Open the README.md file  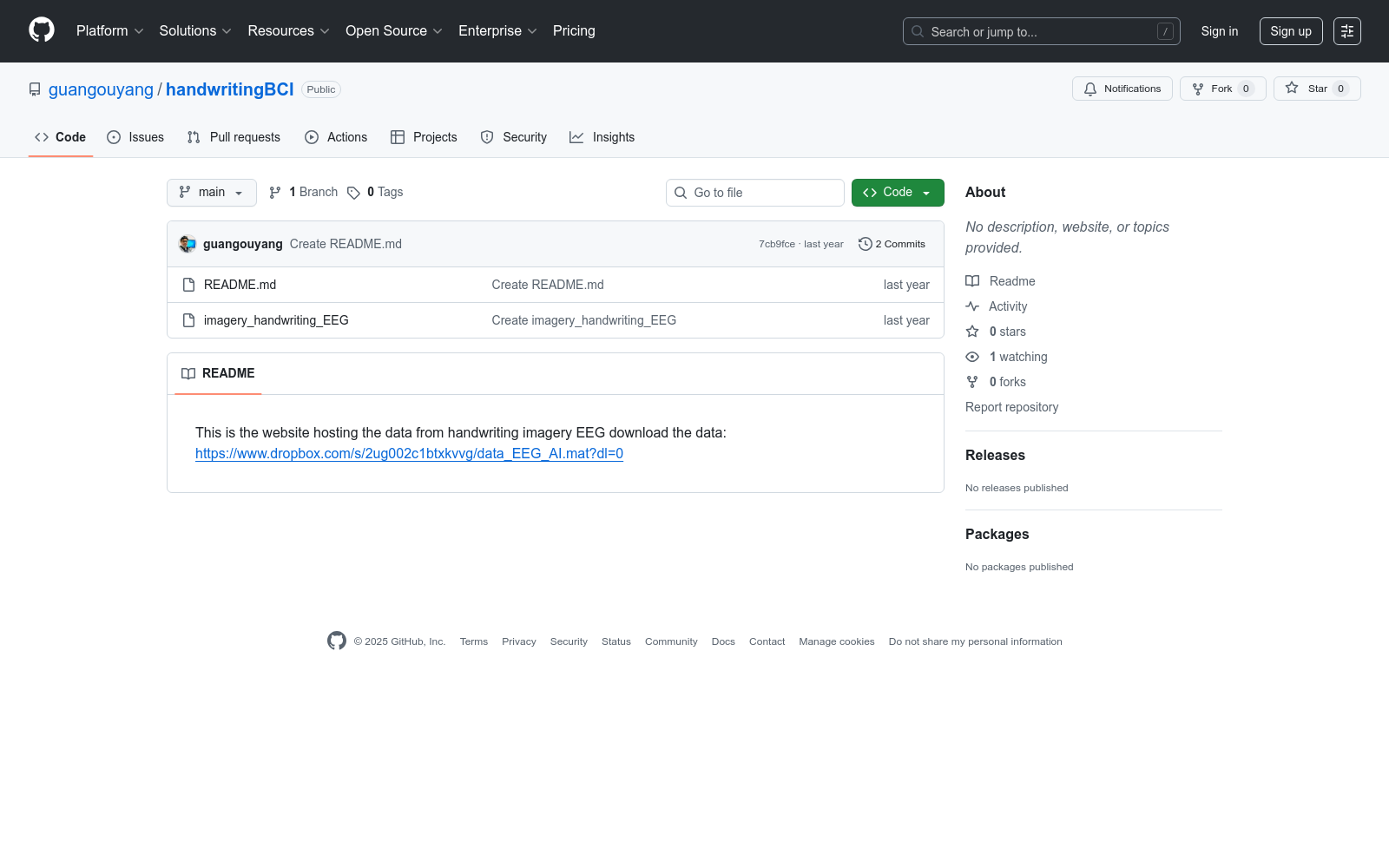[240, 285]
